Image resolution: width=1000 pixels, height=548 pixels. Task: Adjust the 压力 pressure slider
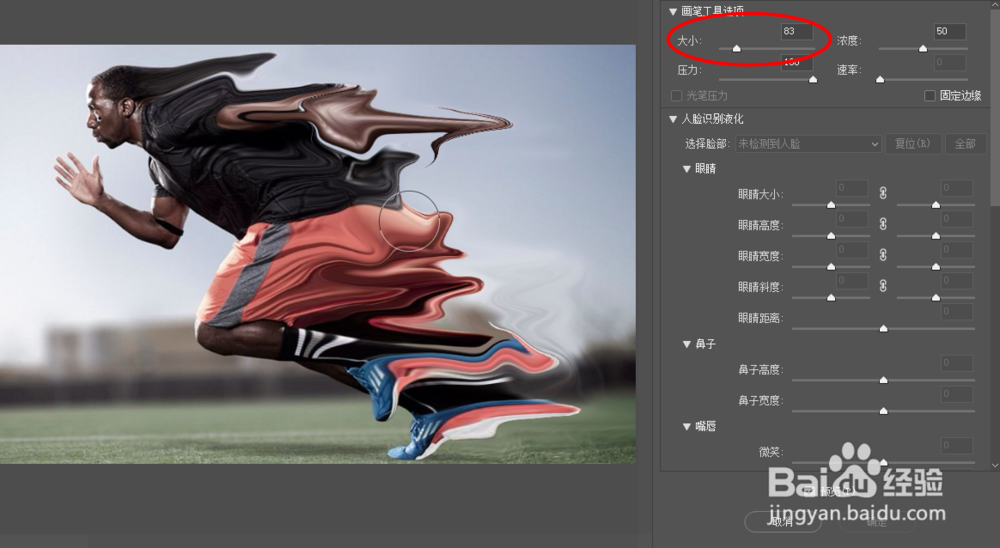[x=813, y=80]
